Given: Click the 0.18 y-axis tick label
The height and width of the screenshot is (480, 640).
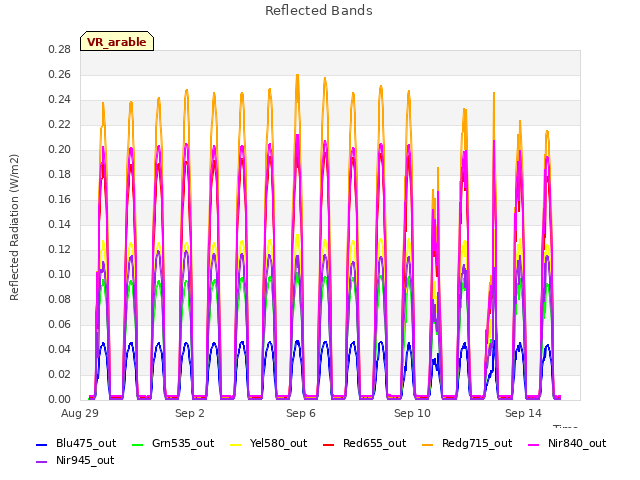Looking at the screenshot, I should pos(60,174).
